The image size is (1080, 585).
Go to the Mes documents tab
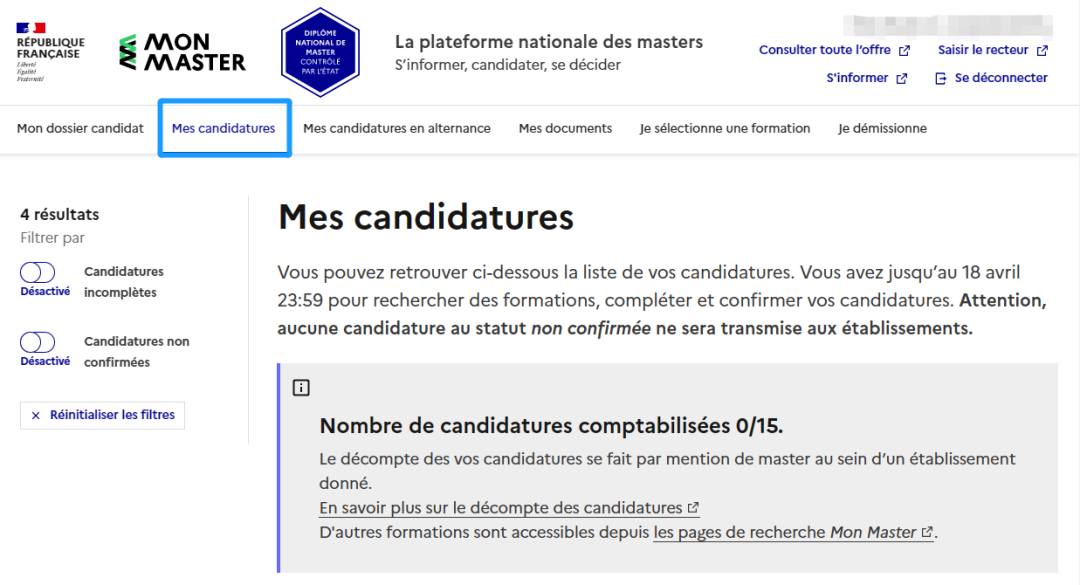pos(565,128)
